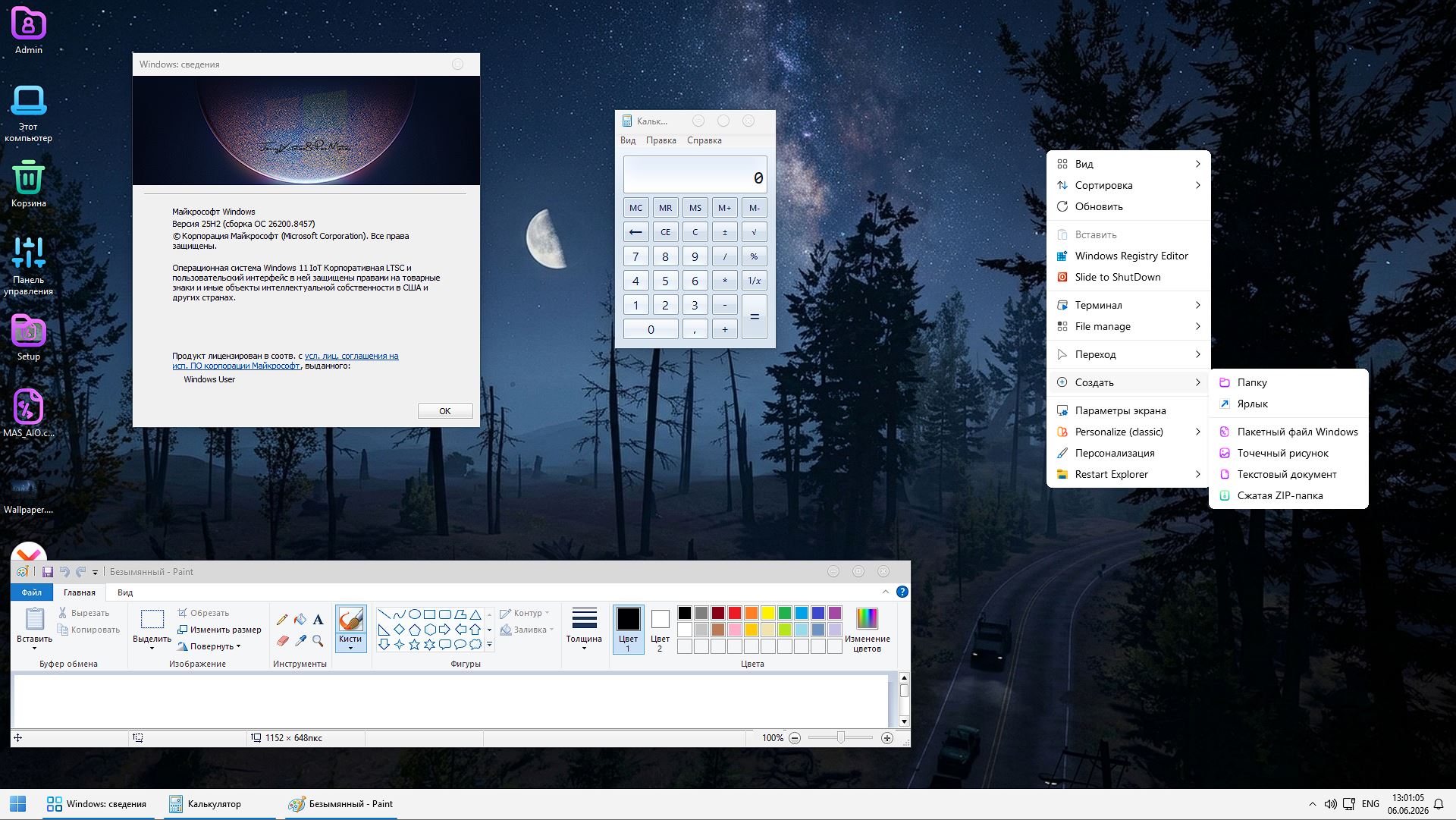Choose Папку in the Создать submenu

point(1288,382)
